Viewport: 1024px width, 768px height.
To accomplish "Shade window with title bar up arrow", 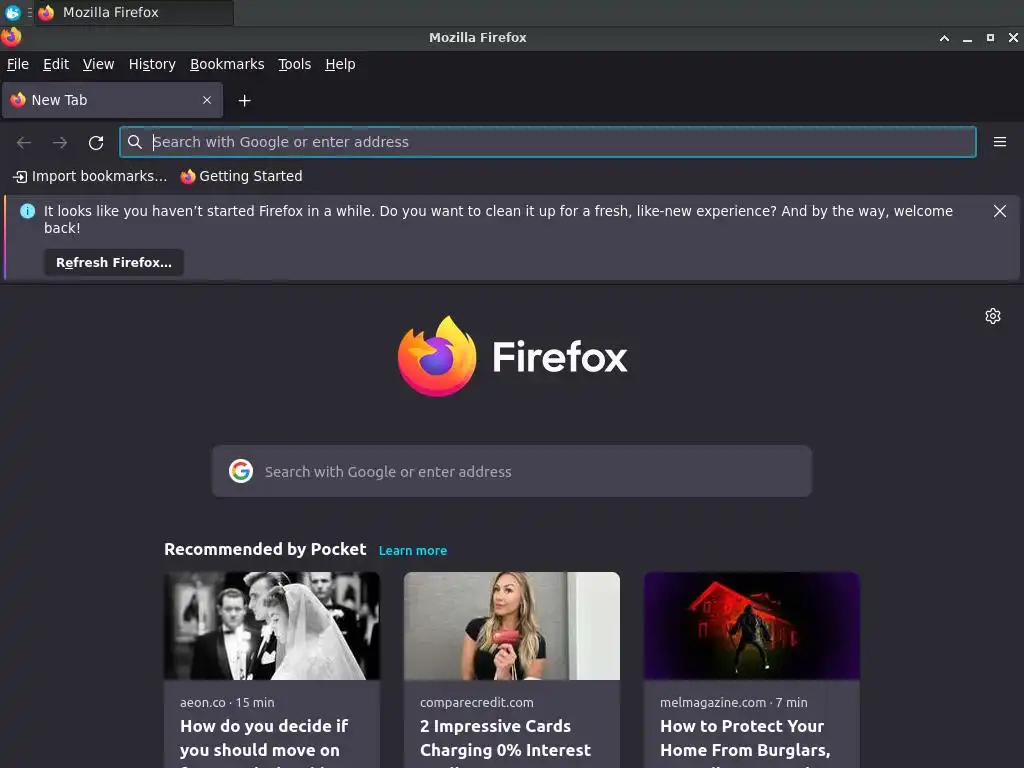I will (944, 38).
